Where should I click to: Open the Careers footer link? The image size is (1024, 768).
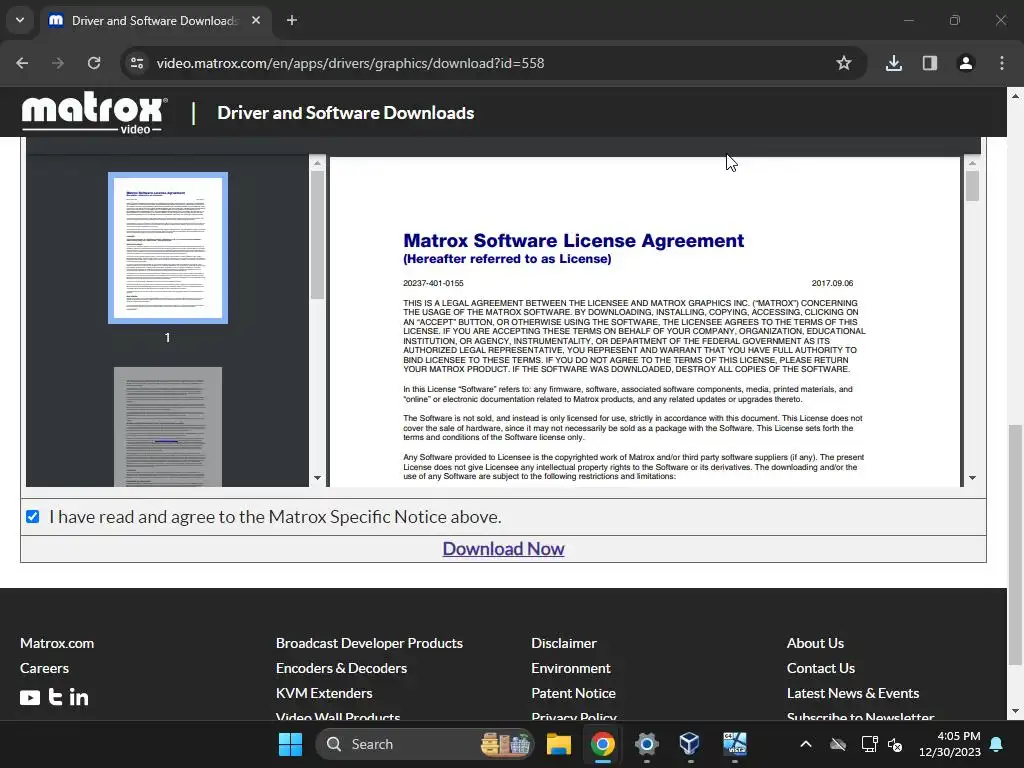tap(44, 668)
